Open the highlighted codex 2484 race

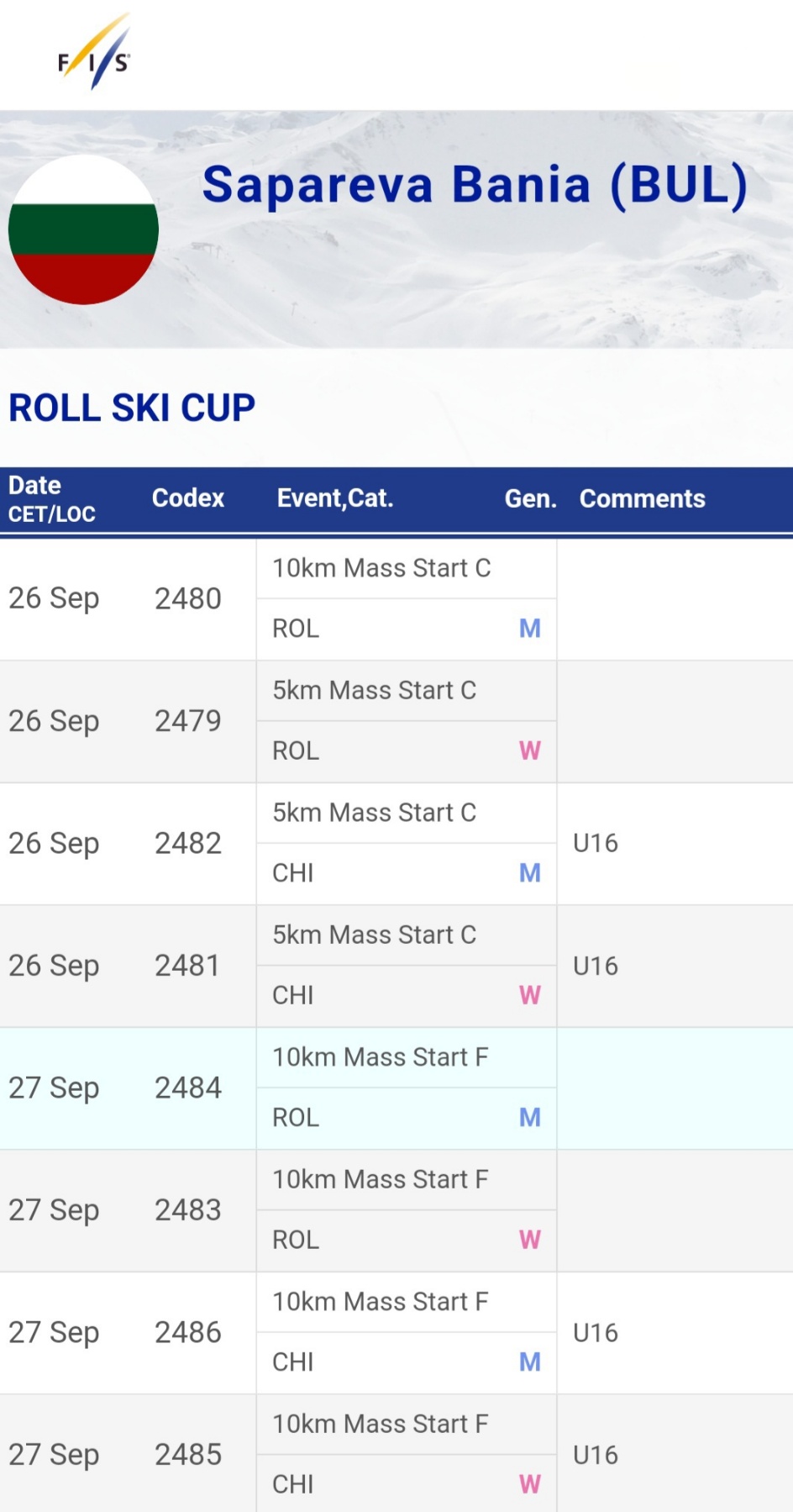coord(188,1088)
